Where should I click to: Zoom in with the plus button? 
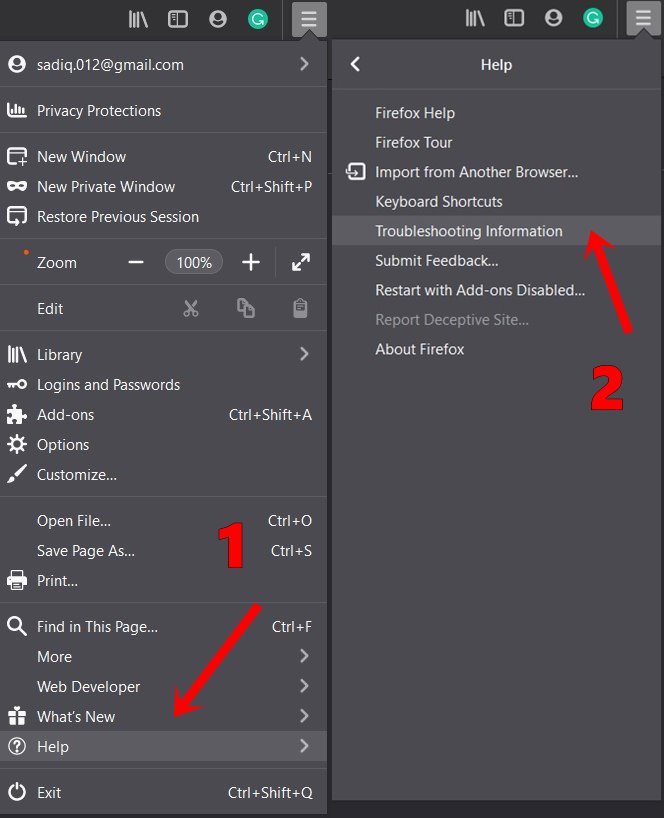coord(251,262)
